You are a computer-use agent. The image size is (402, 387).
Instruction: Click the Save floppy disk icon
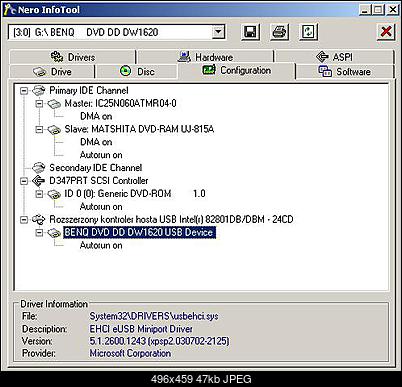coord(250,32)
